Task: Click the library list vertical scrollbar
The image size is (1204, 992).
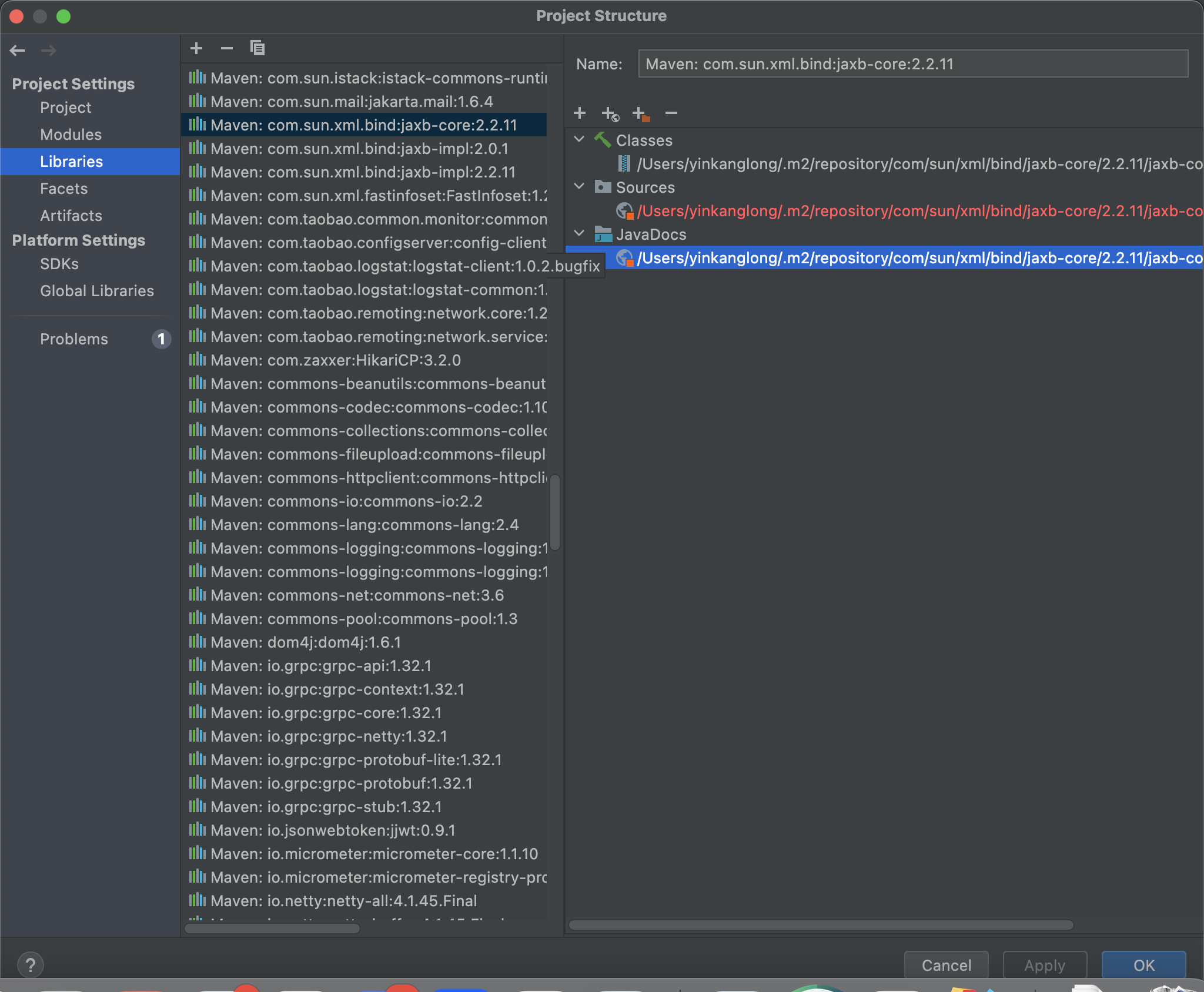Action: (x=555, y=511)
